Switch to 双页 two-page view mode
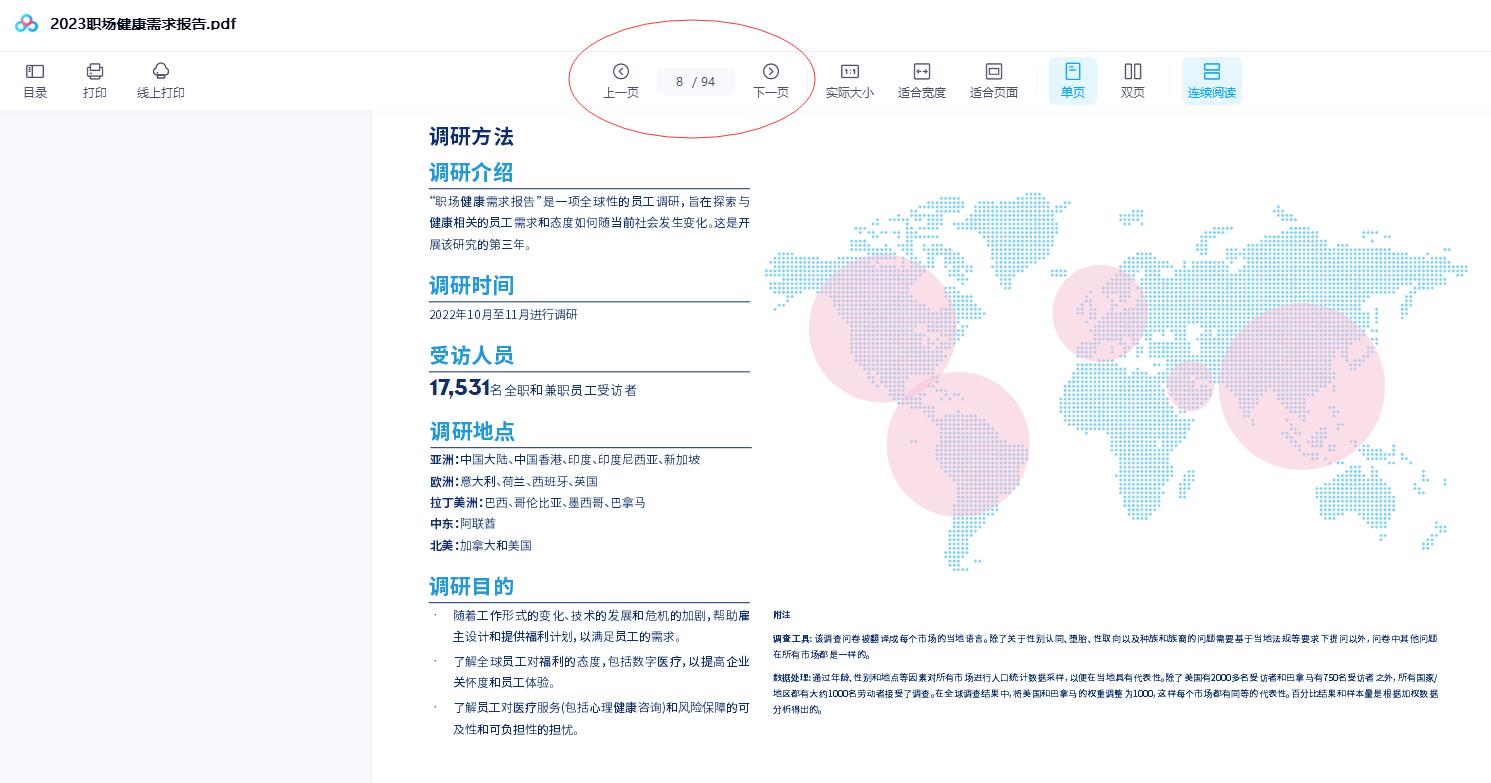The image size is (1491, 783). pos(1132,80)
